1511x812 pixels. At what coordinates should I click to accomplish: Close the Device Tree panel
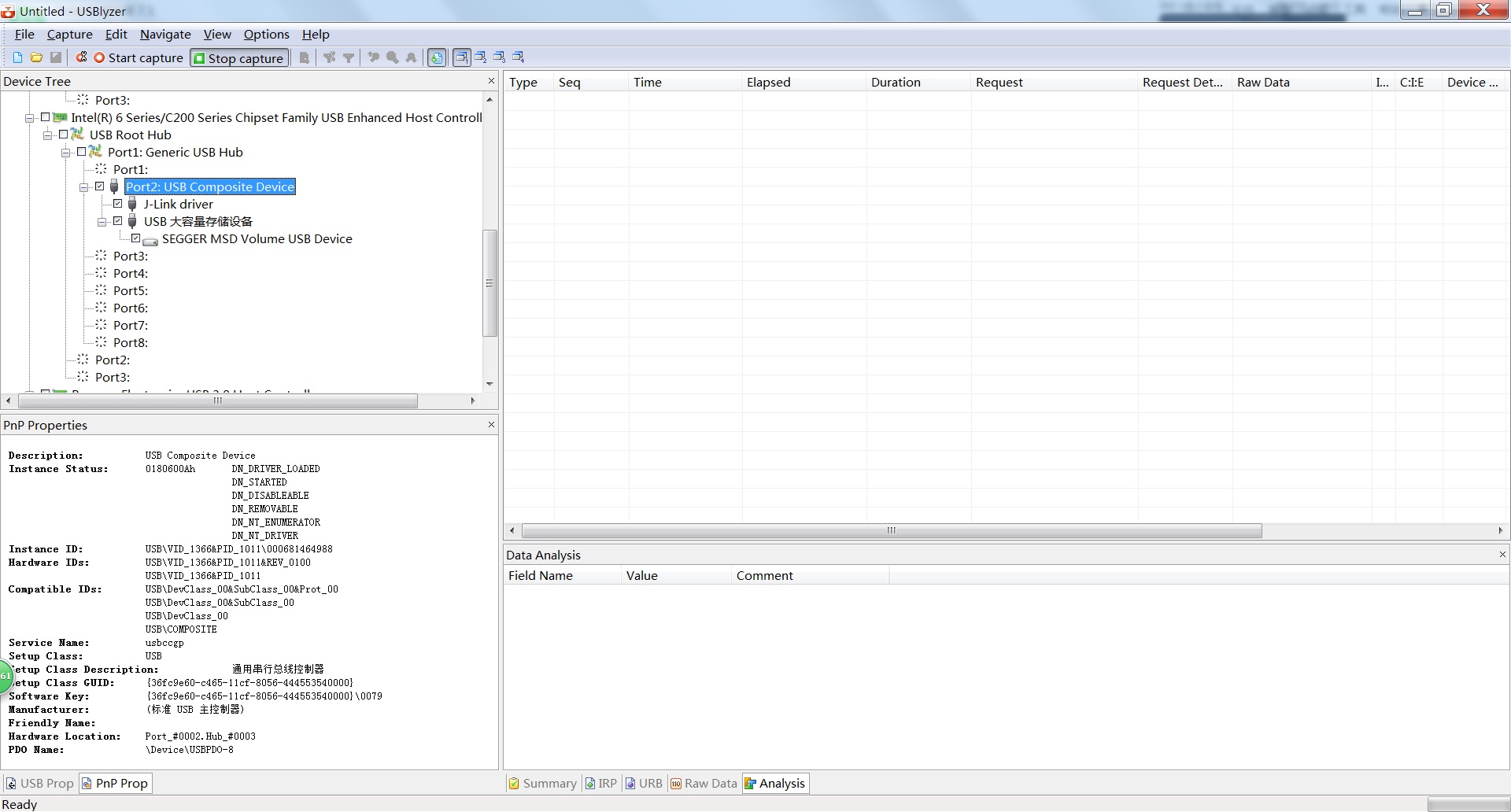pyautogui.click(x=492, y=81)
